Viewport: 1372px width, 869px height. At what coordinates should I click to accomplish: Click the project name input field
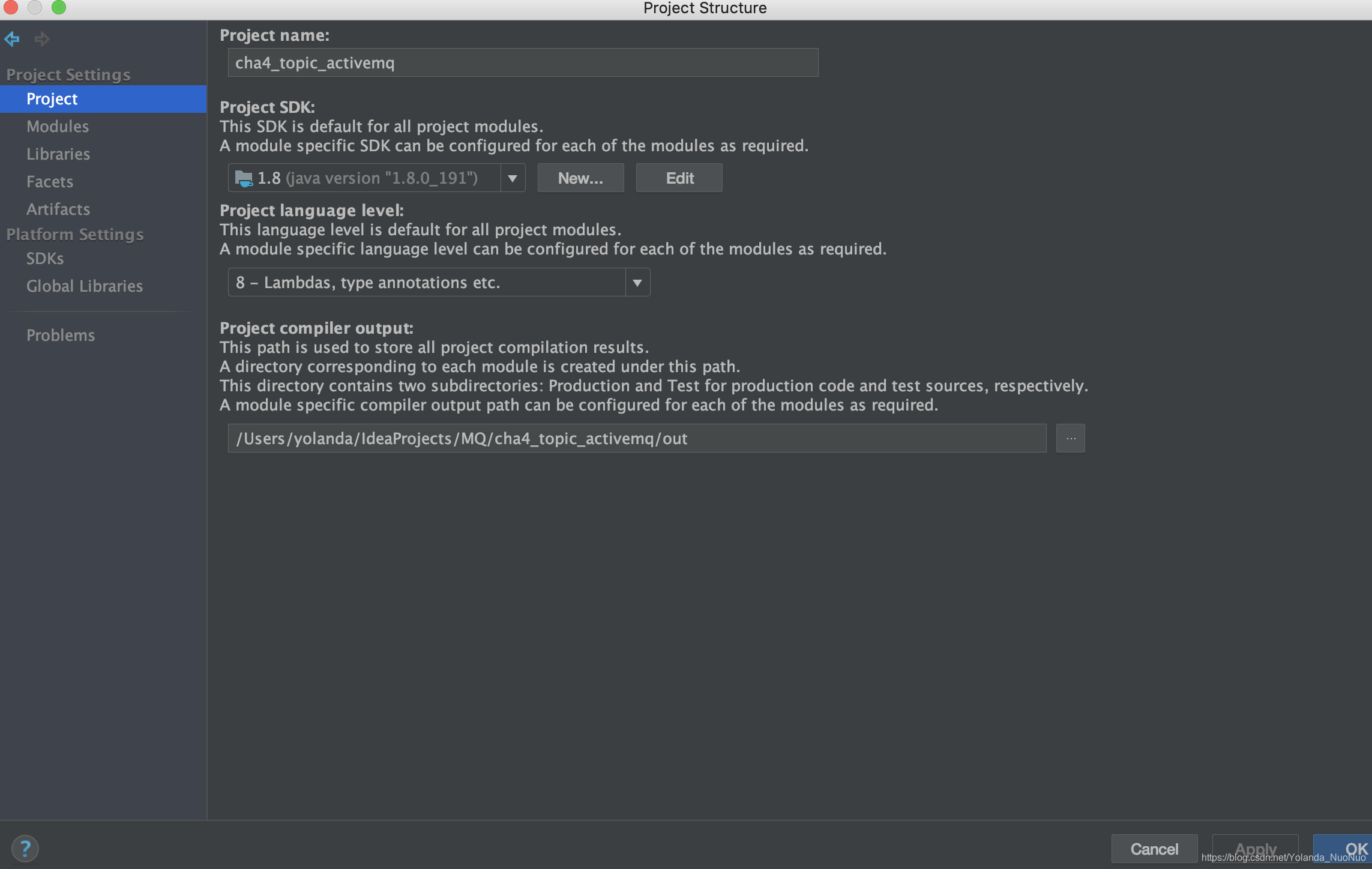point(522,62)
